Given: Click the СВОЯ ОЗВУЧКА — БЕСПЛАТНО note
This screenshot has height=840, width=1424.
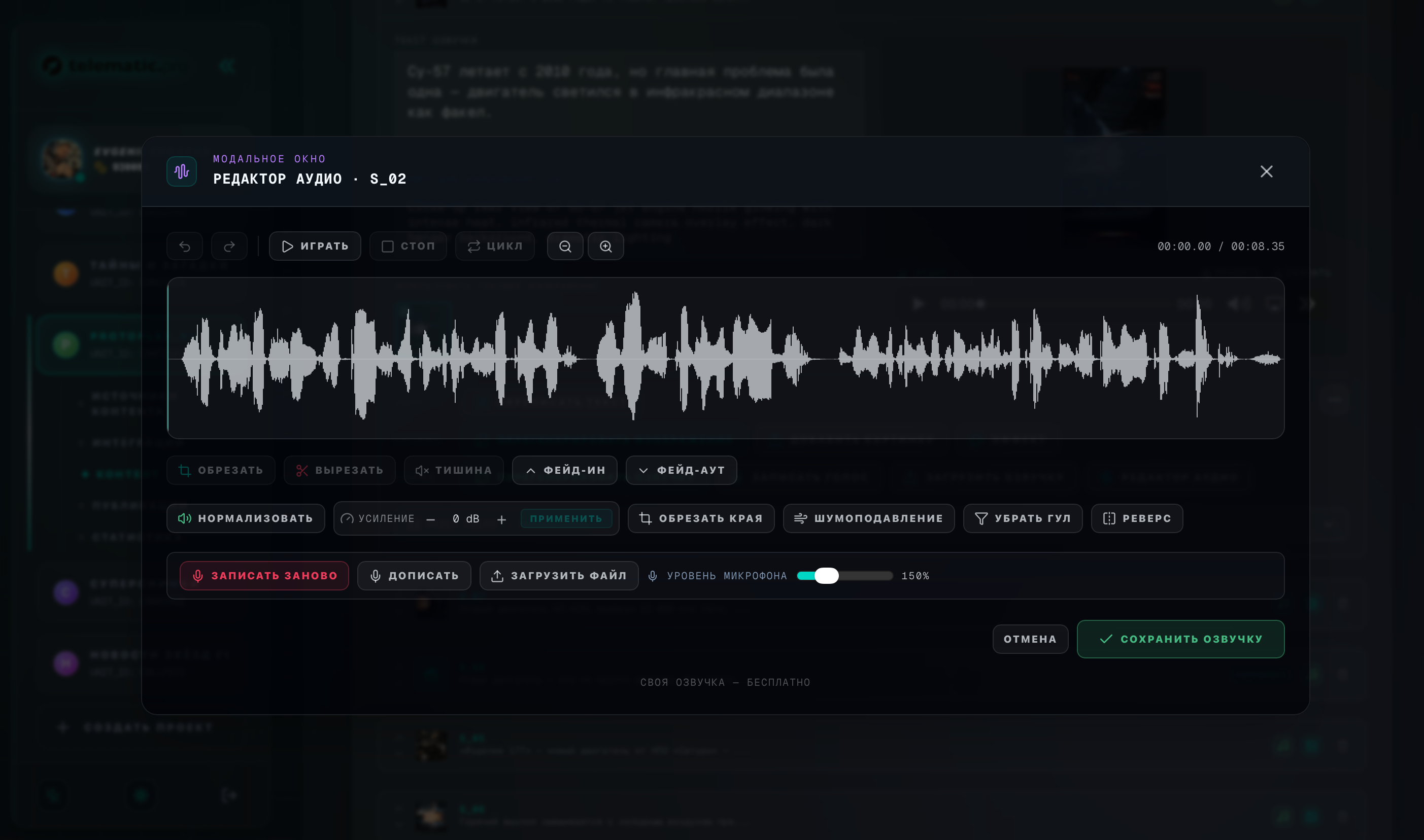Looking at the screenshot, I should coord(725,682).
